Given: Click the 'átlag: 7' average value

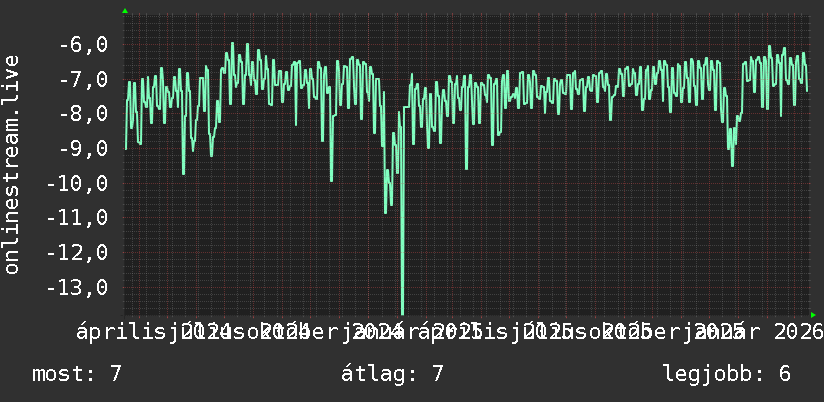Looking at the screenshot, I should 392,374.
